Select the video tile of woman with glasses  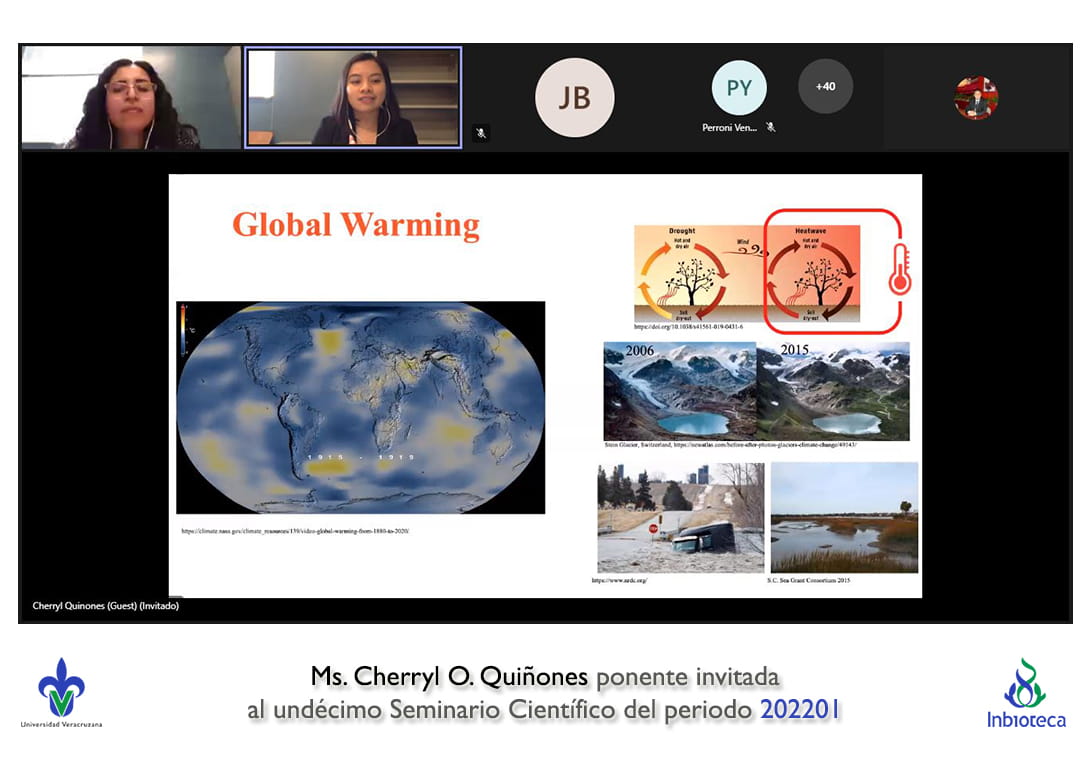click(130, 98)
